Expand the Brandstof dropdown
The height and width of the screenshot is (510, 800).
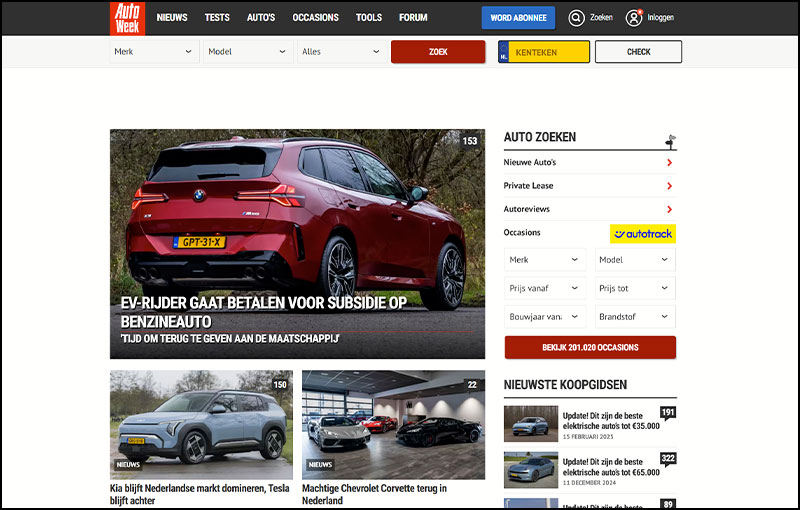pyautogui.click(x=635, y=317)
